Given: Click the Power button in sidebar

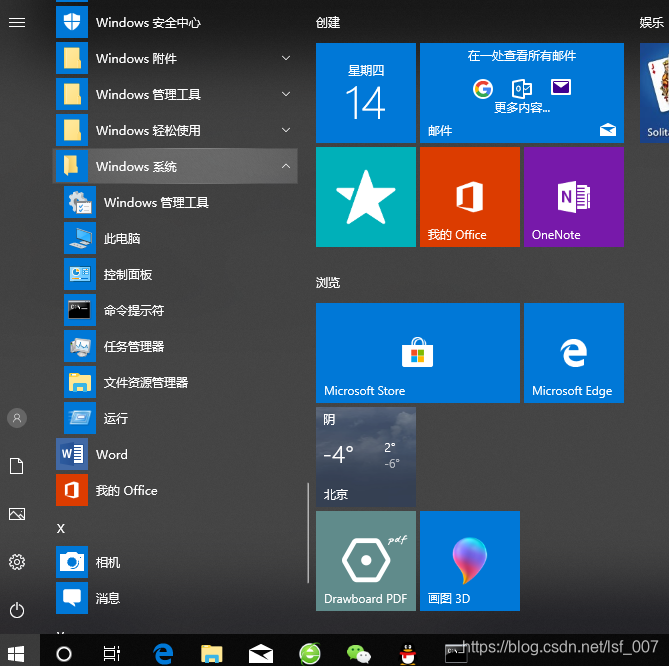Looking at the screenshot, I should [17, 610].
